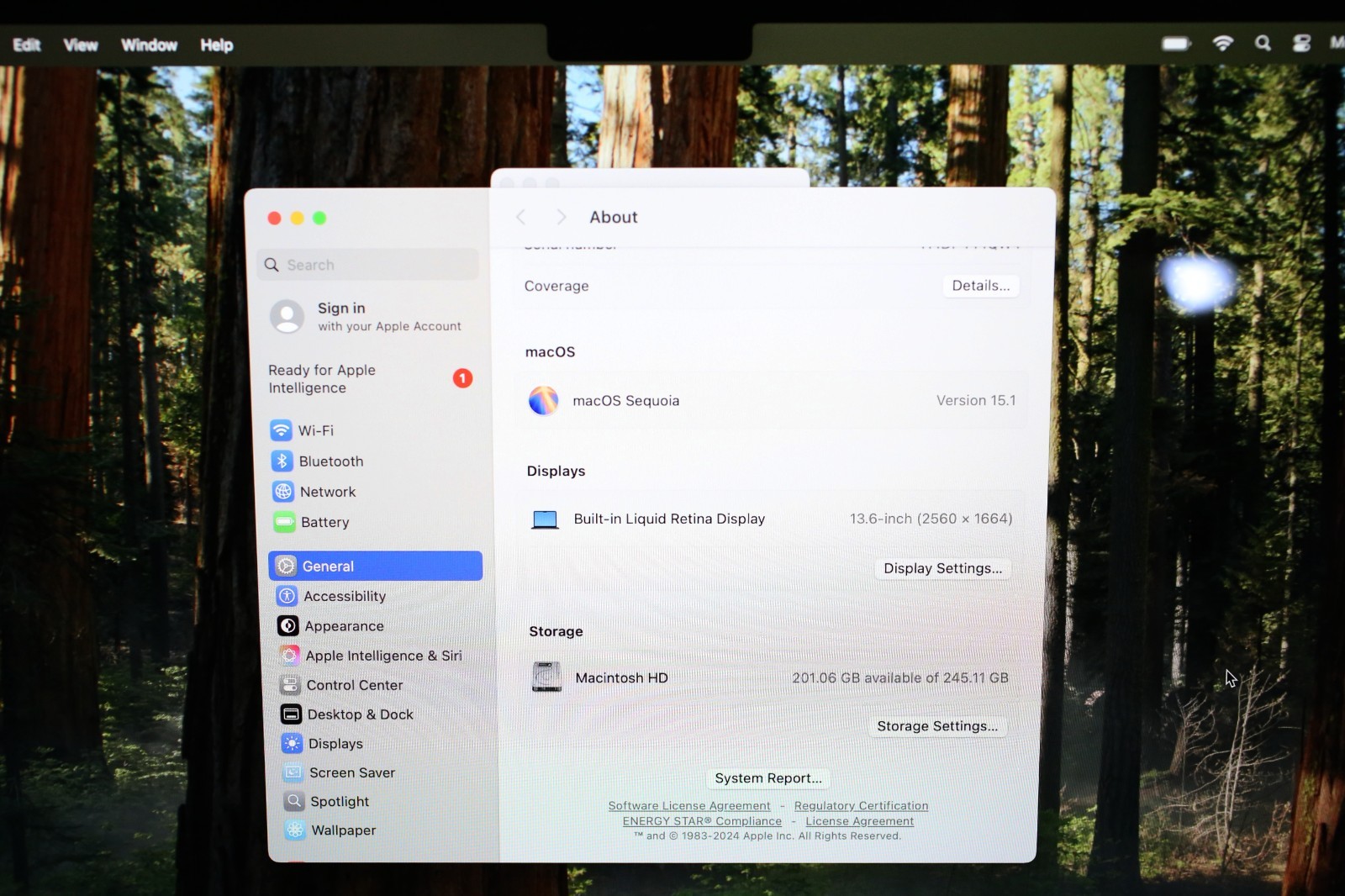
Task: Click the '13.6-inch (2560 × 1664)' text
Action: [x=931, y=519]
